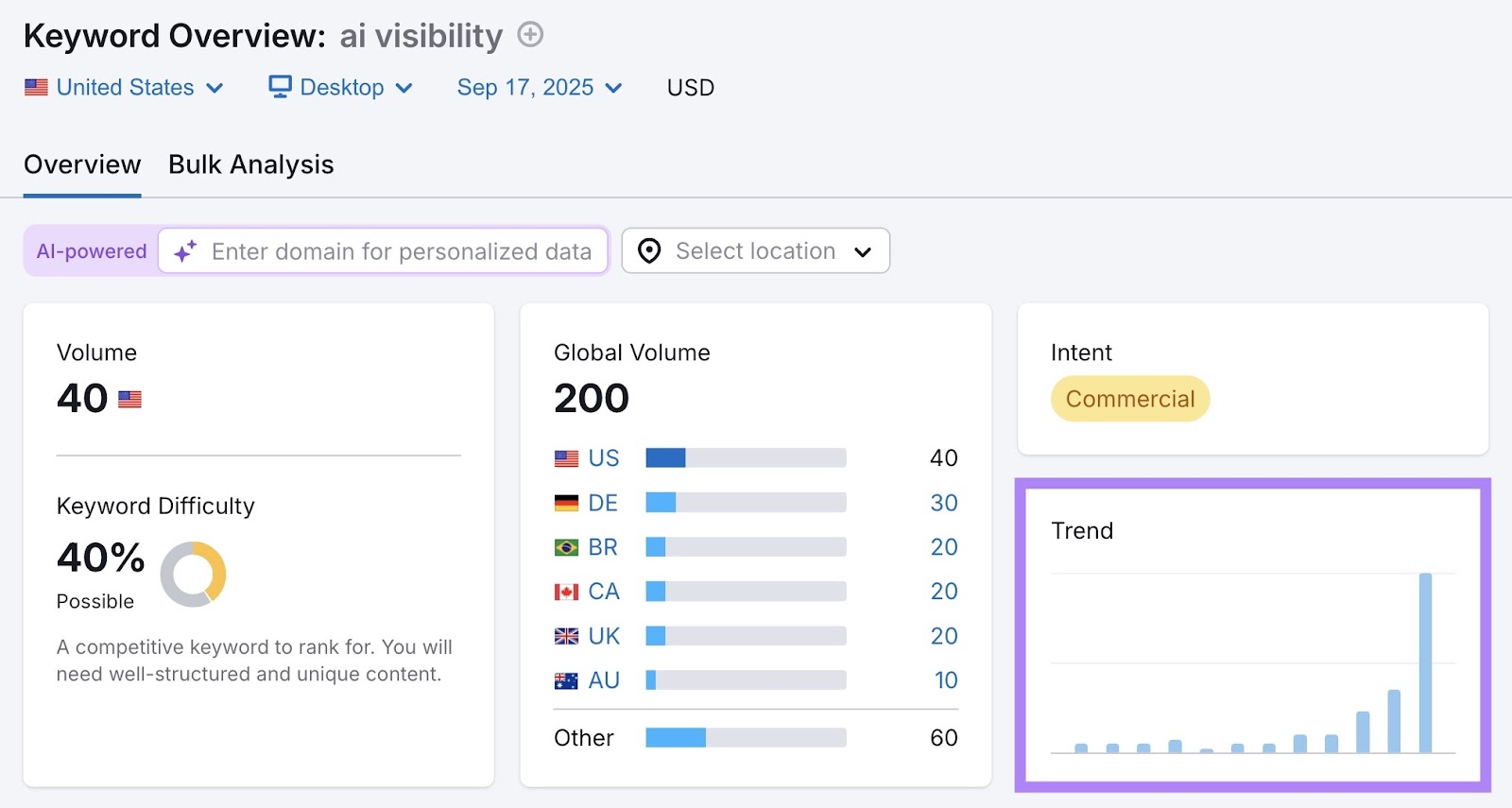Click the BR country link

tap(602, 547)
